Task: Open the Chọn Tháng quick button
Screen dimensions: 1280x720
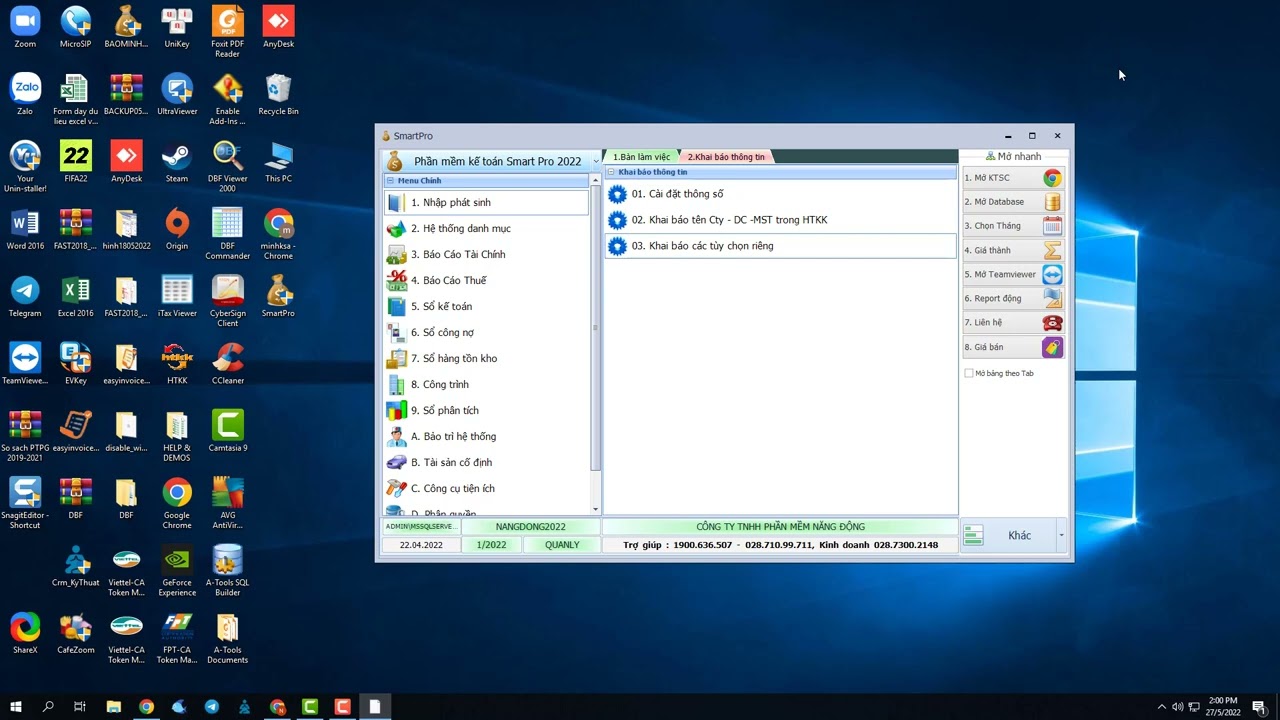Action: click(x=1013, y=226)
